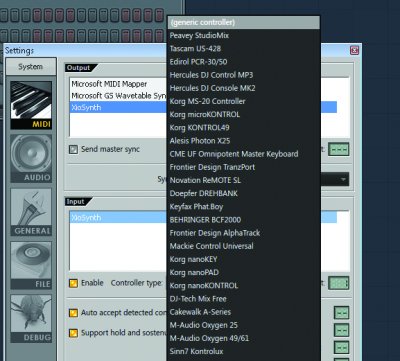Choose Korg nanoKONTROL
This screenshot has height=361, width=400.
243,286
